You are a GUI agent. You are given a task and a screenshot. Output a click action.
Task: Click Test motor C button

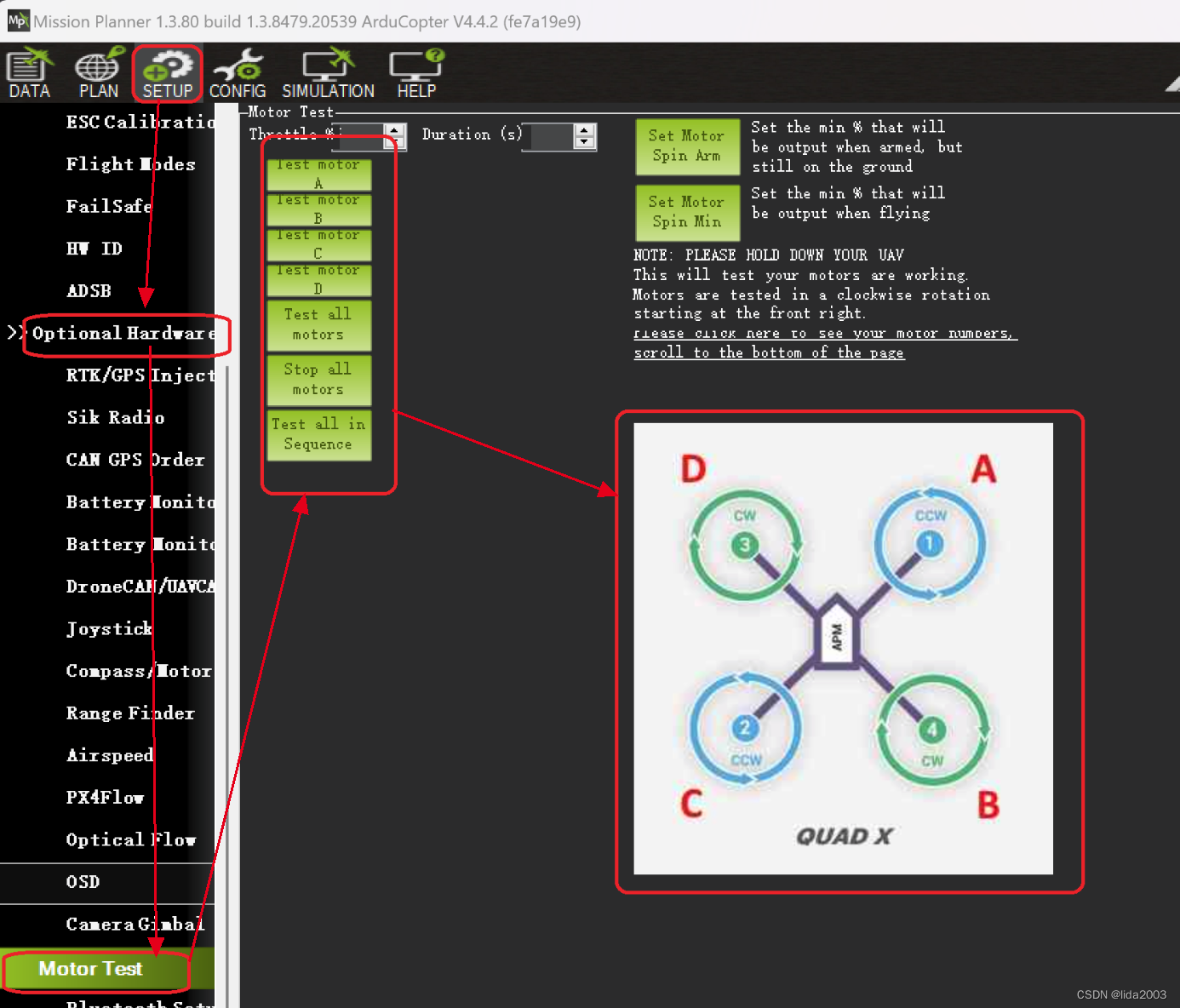pyautogui.click(x=318, y=245)
